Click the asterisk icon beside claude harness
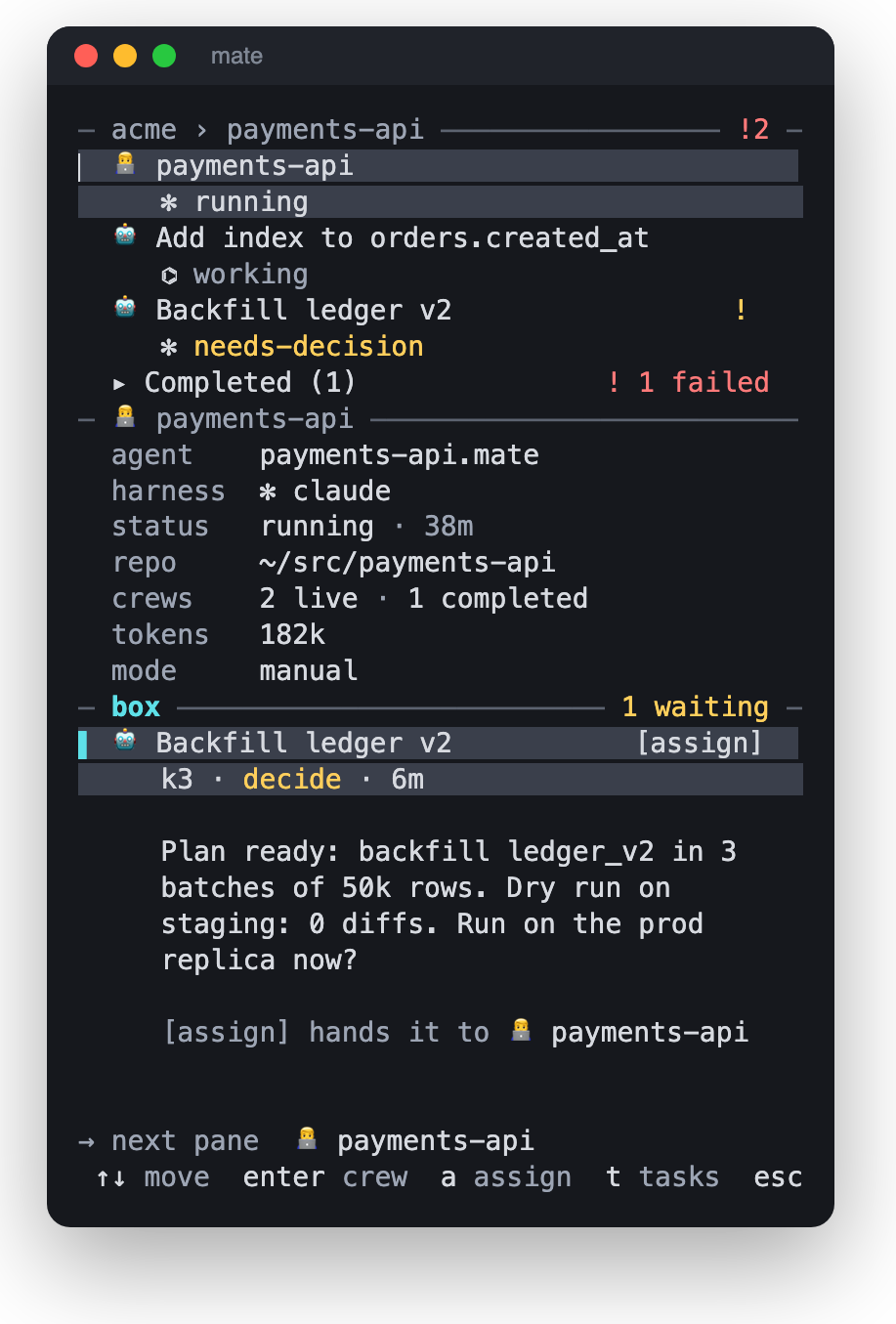896x1324 pixels. pos(268,492)
